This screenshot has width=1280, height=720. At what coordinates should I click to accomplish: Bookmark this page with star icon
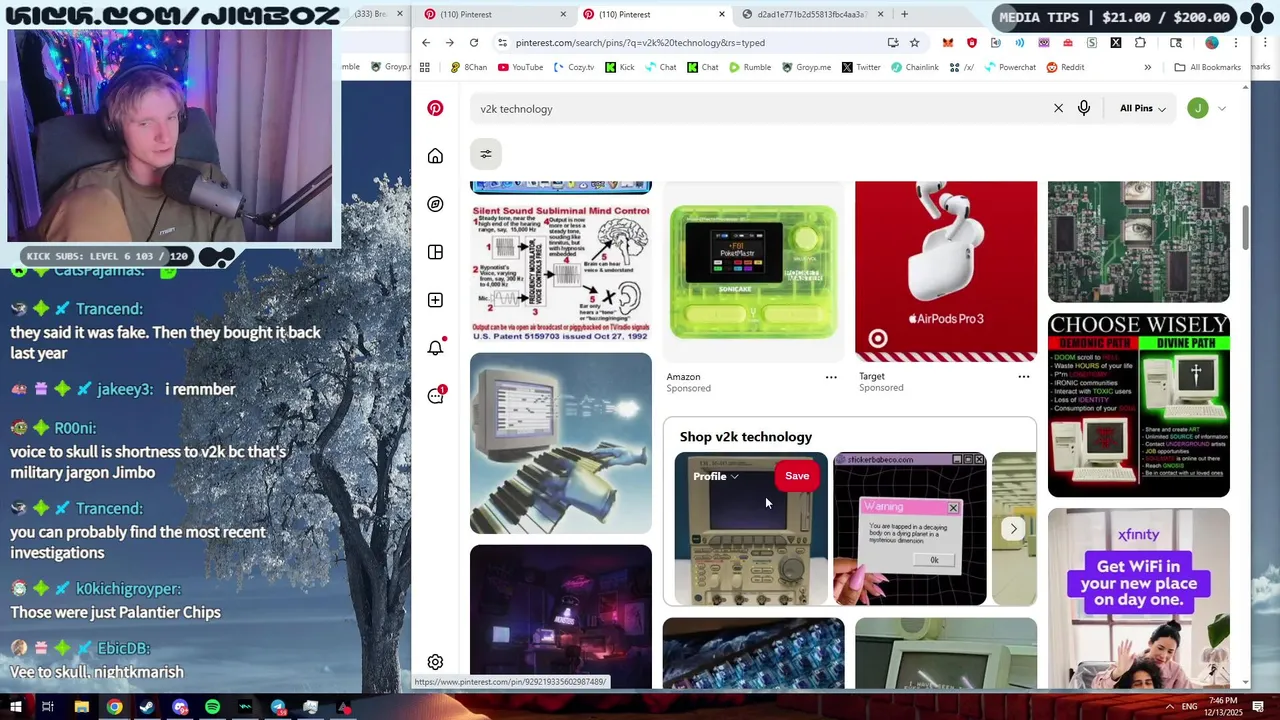(x=914, y=42)
